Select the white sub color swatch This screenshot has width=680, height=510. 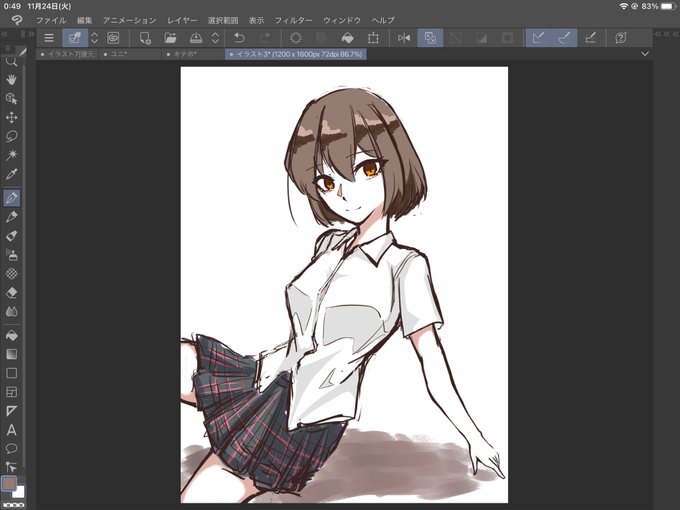pyautogui.click(x=19, y=492)
